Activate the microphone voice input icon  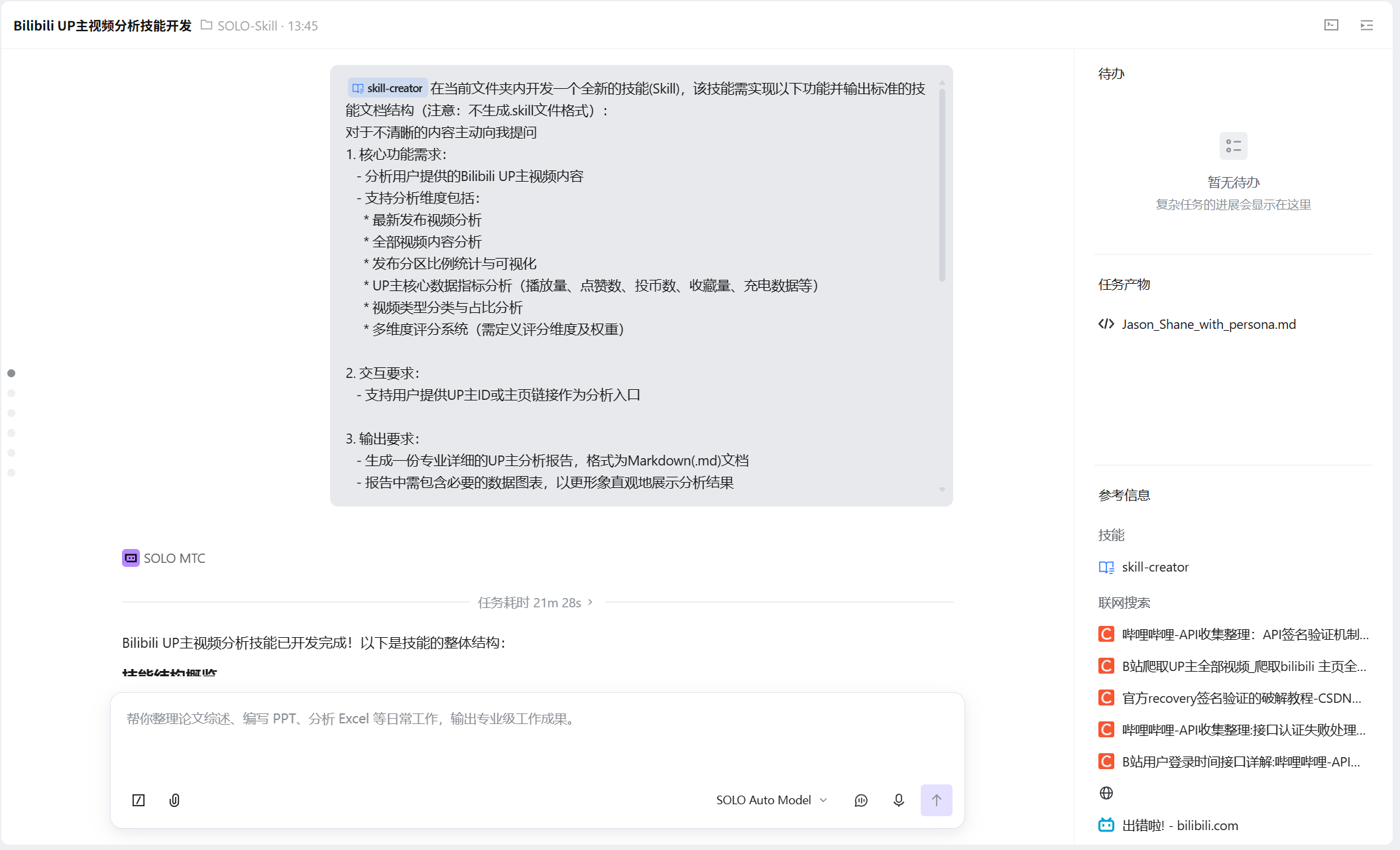(x=898, y=800)
